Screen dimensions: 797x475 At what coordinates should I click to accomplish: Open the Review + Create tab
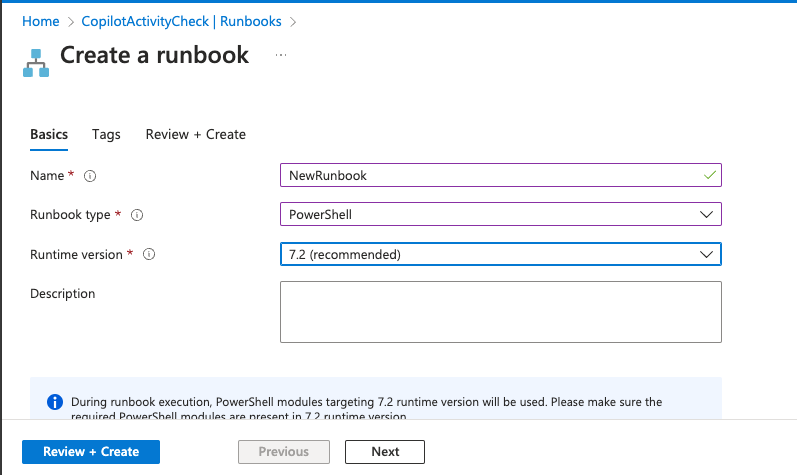coord(195,134)
